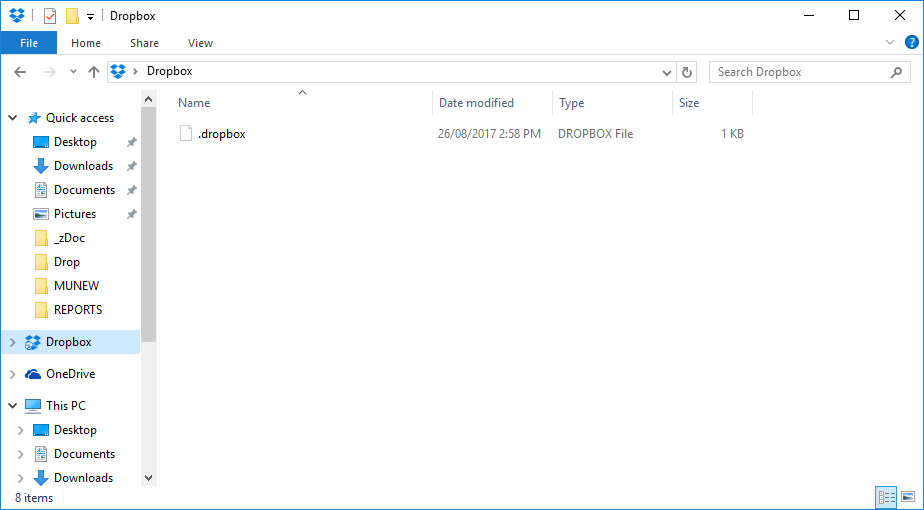Select Dropbox in navigation pane
This screenshot has width=924, height=510.
[68, 342]
